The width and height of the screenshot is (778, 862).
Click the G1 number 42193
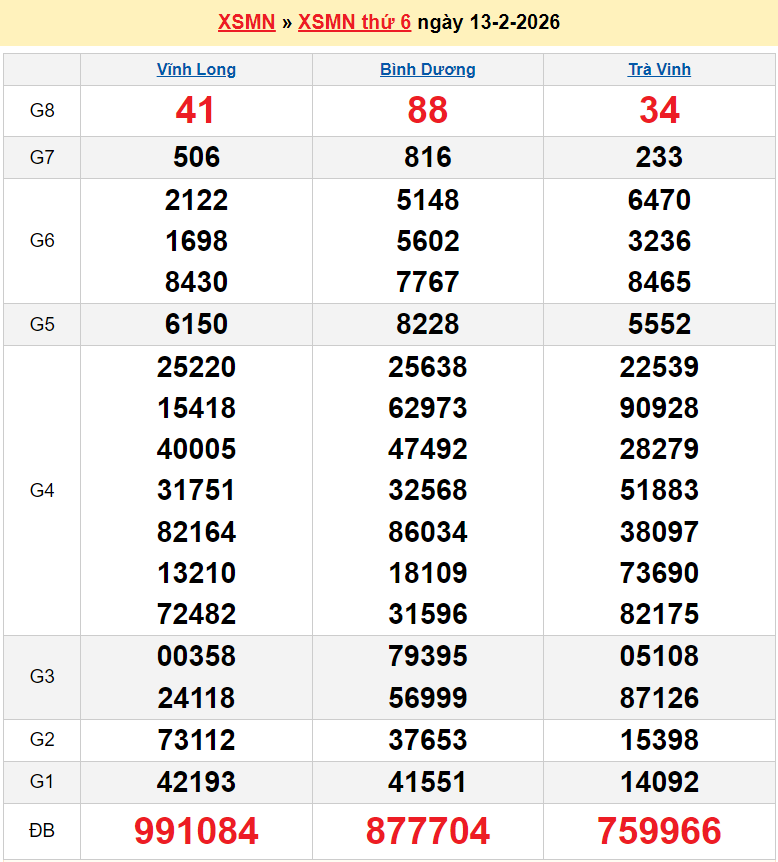click(196, 781)
